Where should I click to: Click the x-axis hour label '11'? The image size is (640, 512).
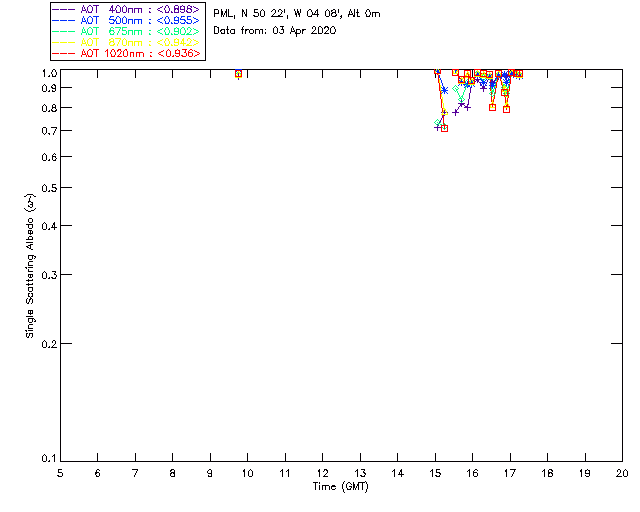tap(285, 473)
